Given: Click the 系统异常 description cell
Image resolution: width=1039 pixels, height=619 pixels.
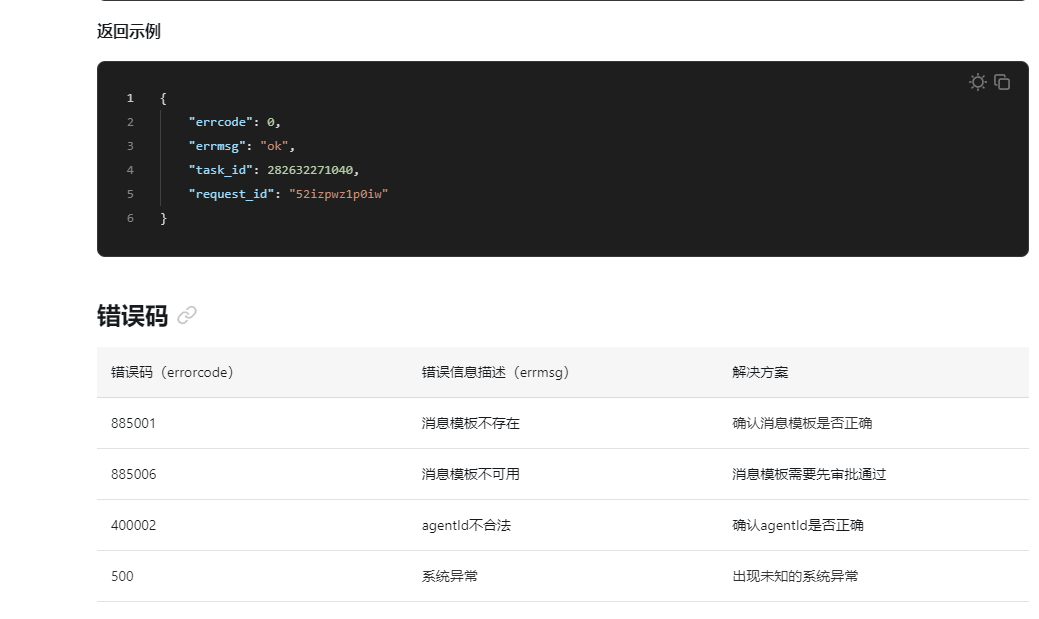Looking at the screenshot, I should tap(449, 576).
